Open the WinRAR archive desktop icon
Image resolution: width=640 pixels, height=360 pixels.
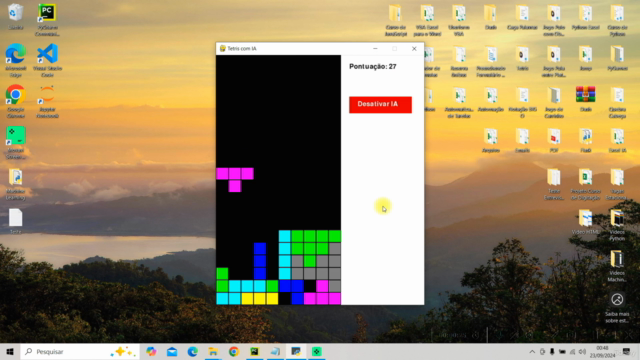585,99
